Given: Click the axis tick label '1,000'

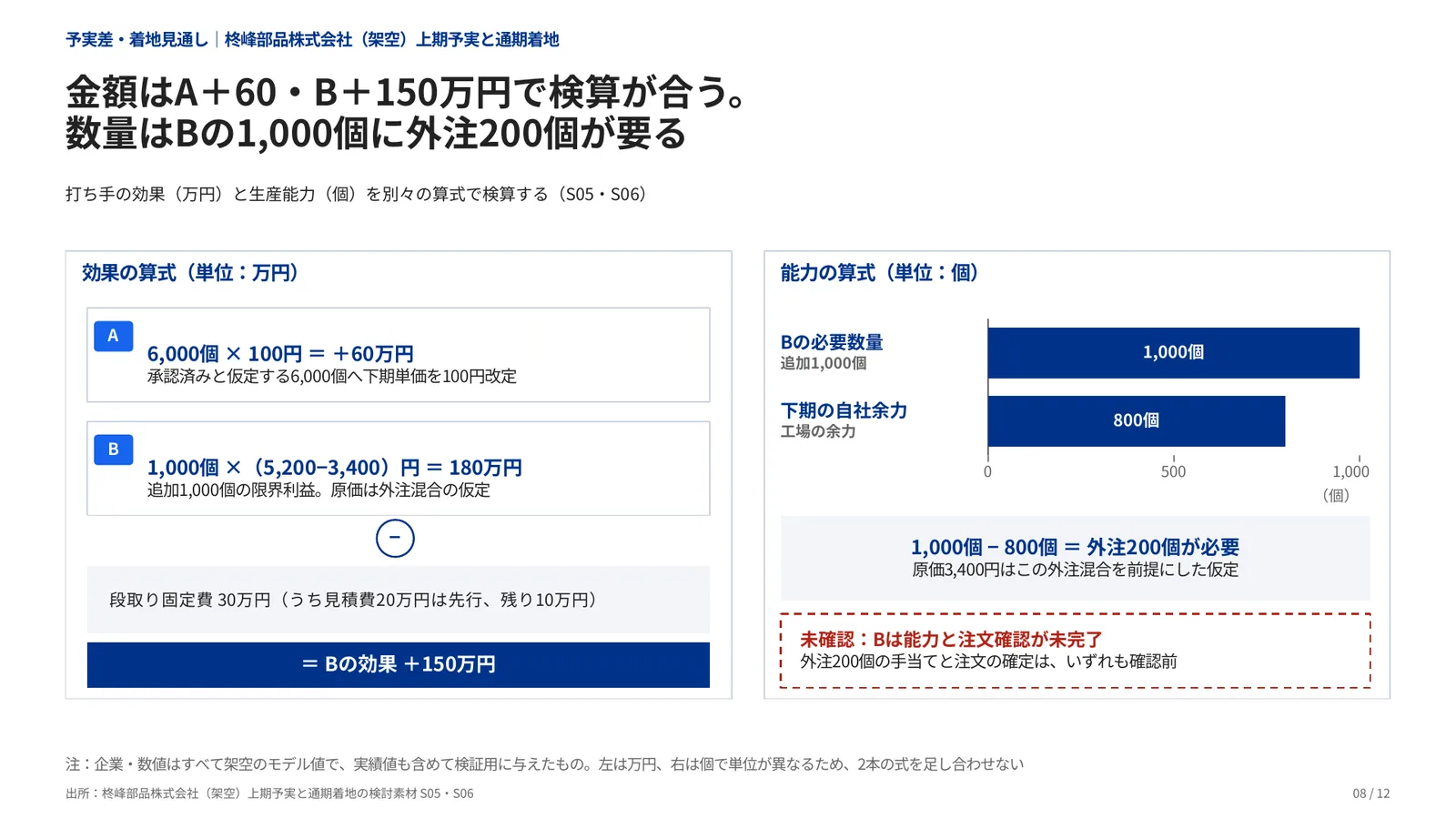Looking at the screenshot, I should (1350, 471).
